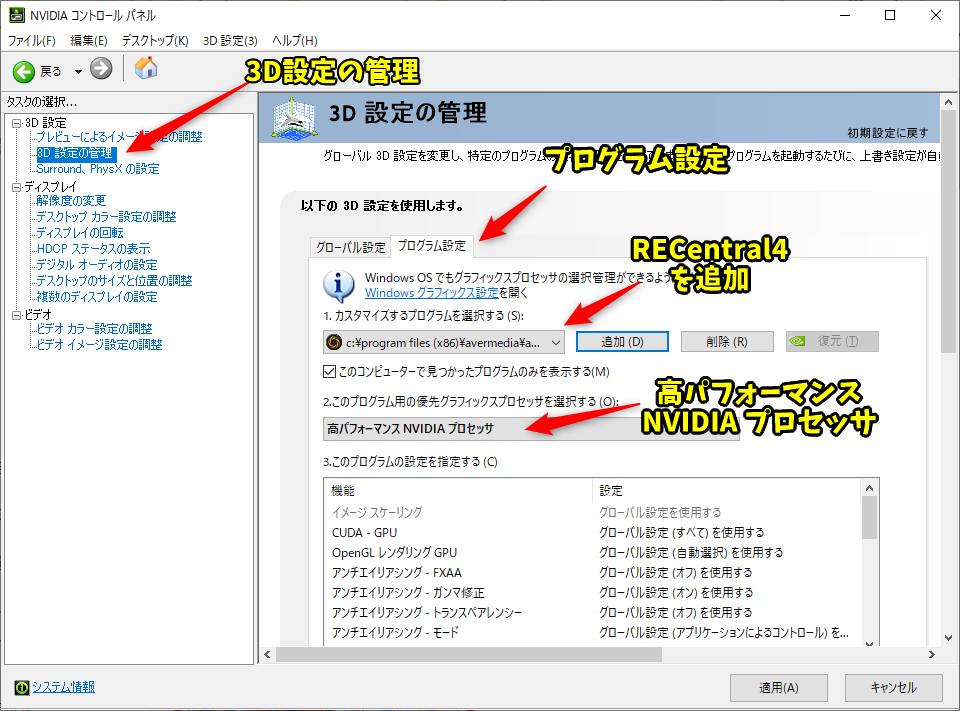
Task: Switch to プログラム設定 tab
Action: click(x=432, y=246)
